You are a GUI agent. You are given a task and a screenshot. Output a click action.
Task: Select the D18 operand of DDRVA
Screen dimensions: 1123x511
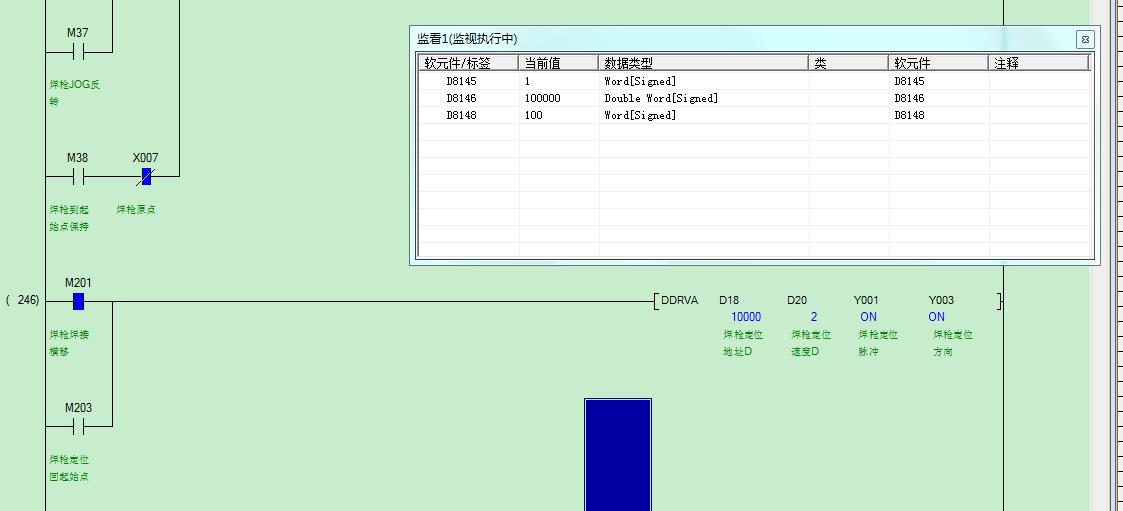pyautogui.click(x=729, y=301)
